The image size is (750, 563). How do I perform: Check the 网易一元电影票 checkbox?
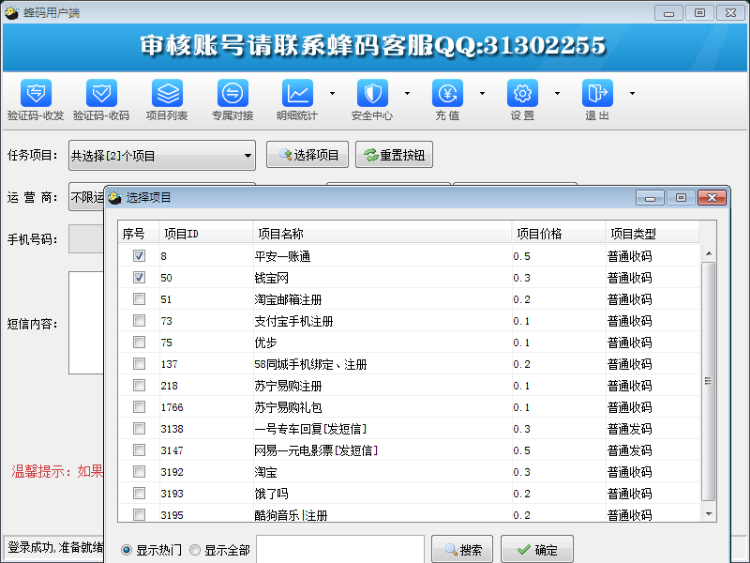click(139, 450)
